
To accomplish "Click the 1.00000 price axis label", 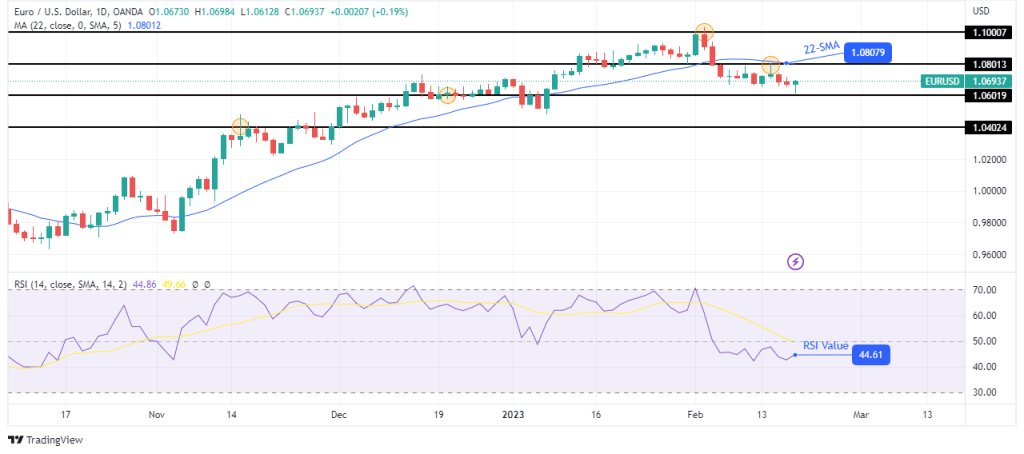I will coord(987,191).
